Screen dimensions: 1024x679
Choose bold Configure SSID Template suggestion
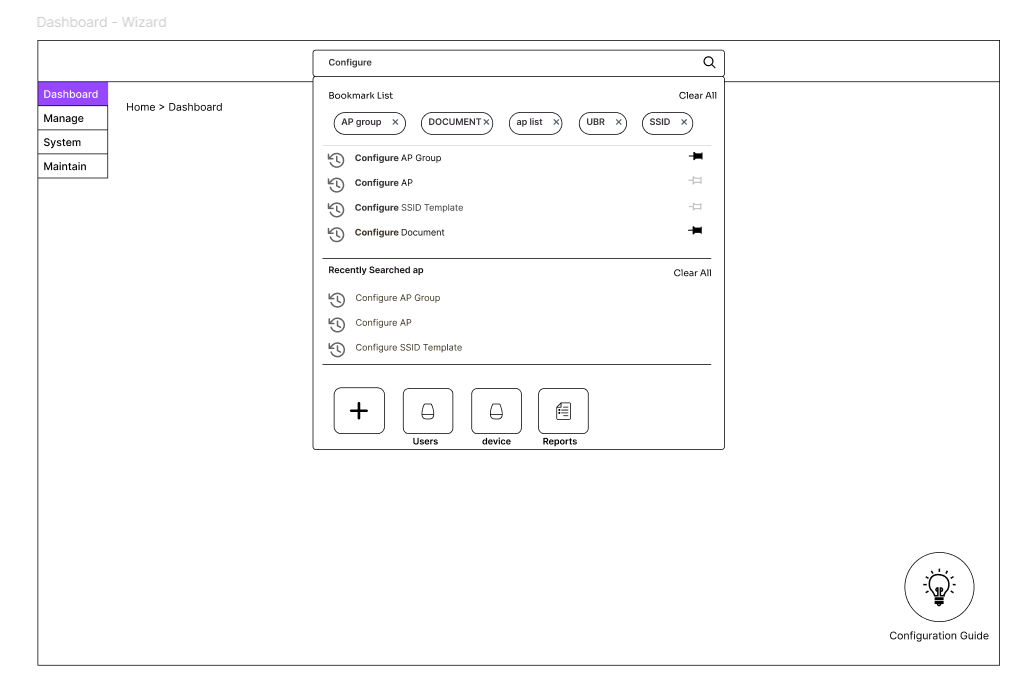pyautogui.click(x=409, y=208)
